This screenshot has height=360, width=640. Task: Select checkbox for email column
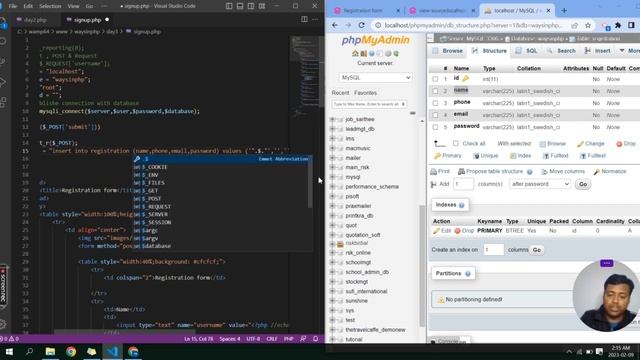pos(435,115)
